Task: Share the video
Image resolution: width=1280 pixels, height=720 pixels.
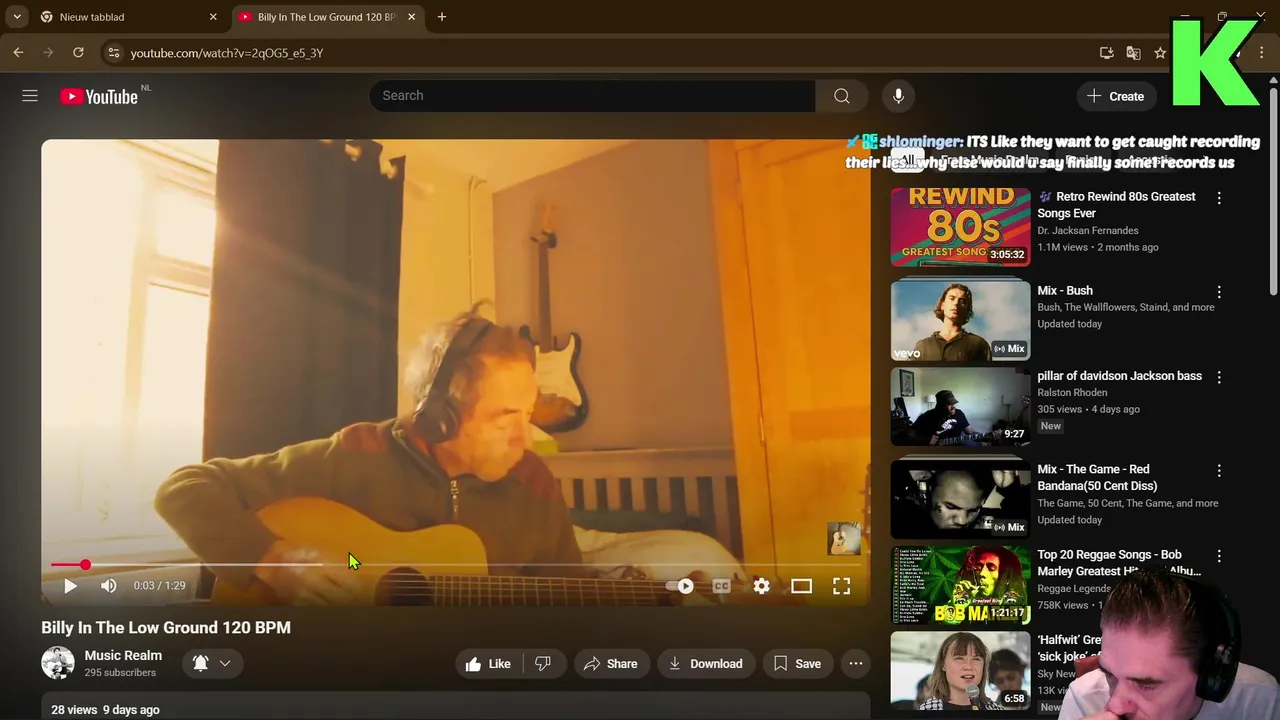Action: [x=610, y=664]
